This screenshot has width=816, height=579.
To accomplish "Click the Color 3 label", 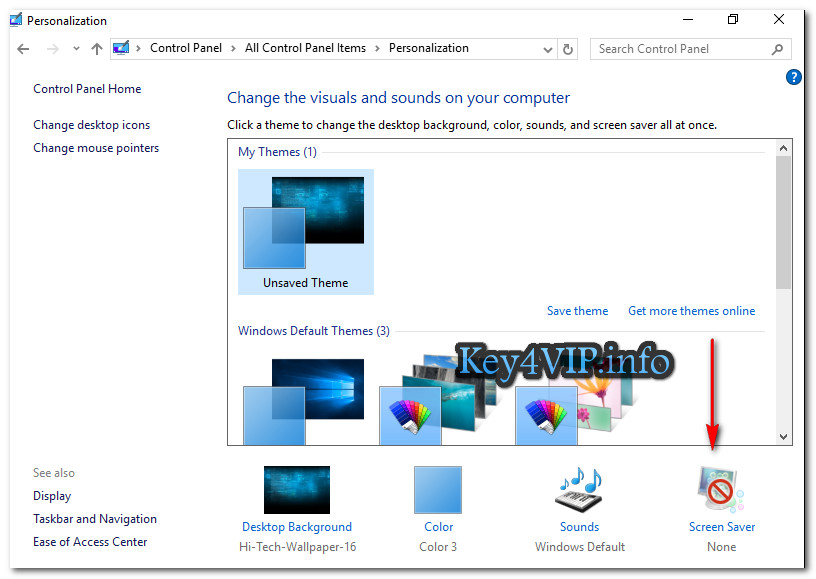I will click(x=438, y=547).
